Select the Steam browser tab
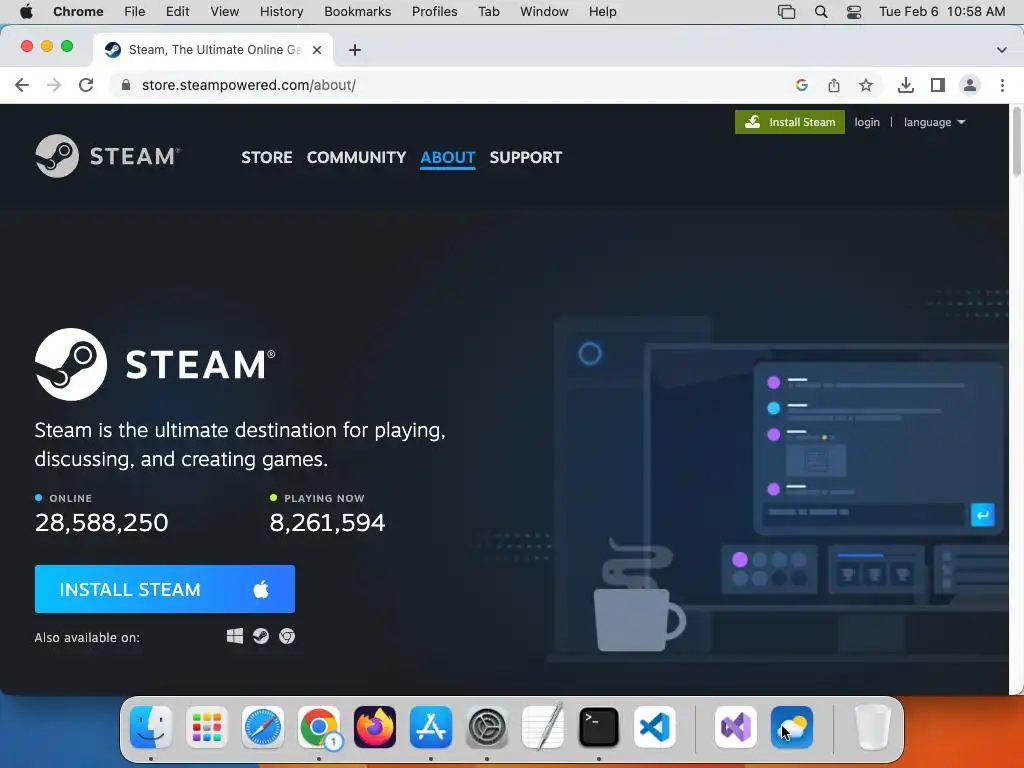This screenshot has height=768, width=1024. [214, 50]
